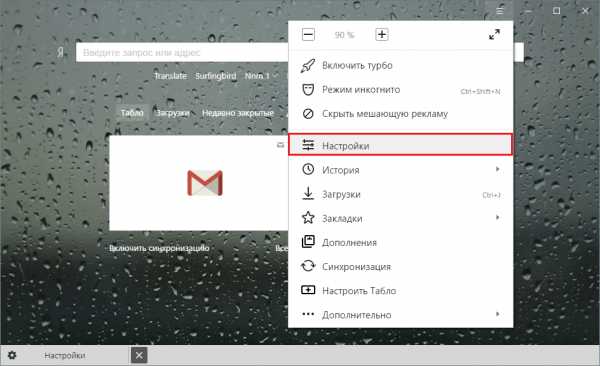600x366 pixels.
Task: Click the zoom out minus button
Action: pos(308,34)
